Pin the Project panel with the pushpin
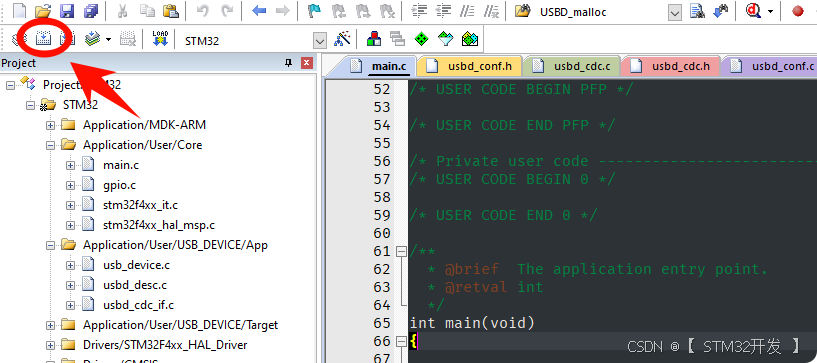This screenshot has width=817, height=363. 288,63
